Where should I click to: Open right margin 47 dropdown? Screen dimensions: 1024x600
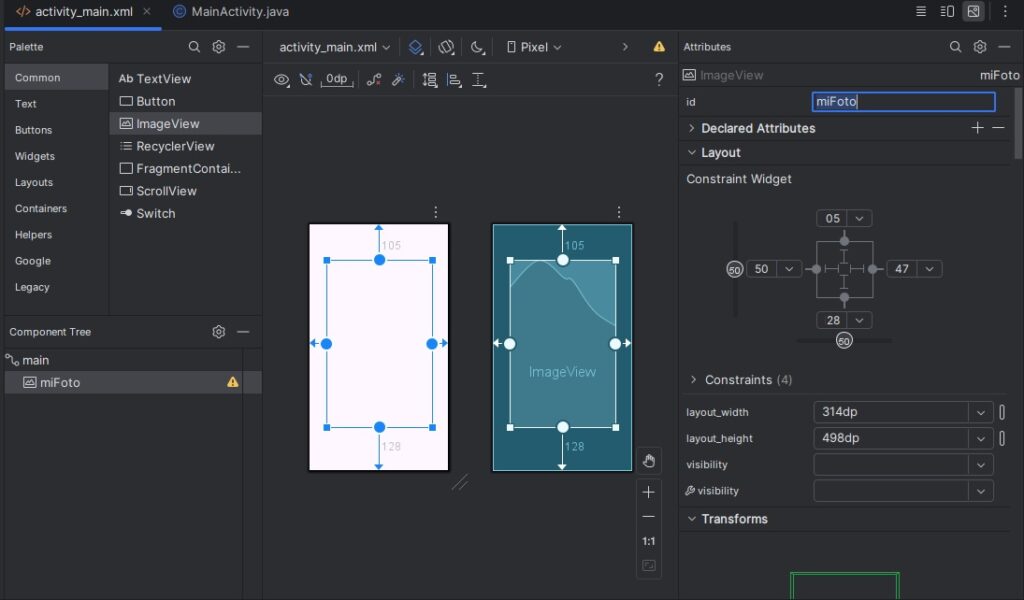(929, 269)
